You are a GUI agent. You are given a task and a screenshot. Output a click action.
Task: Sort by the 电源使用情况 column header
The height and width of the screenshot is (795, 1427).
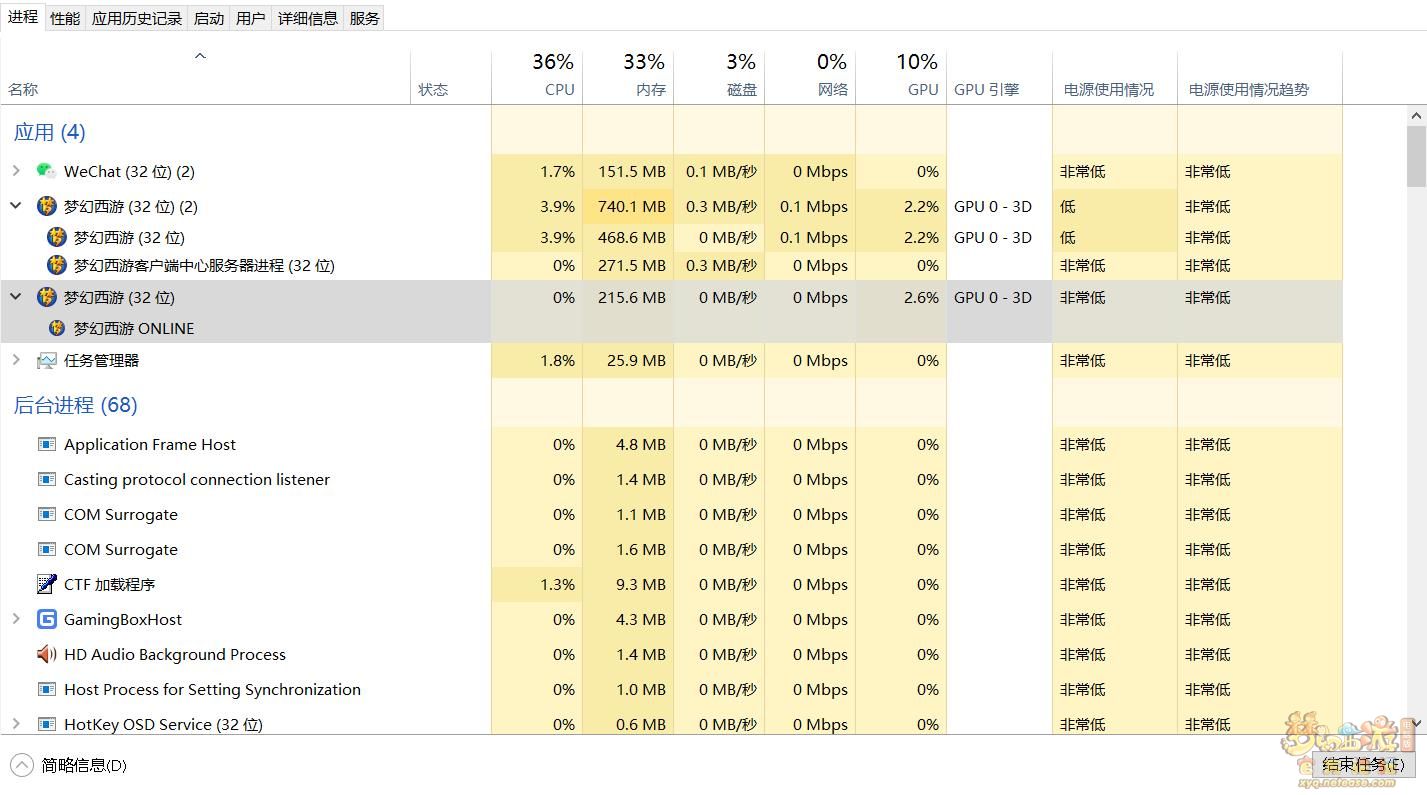(x=1115, y=77)
